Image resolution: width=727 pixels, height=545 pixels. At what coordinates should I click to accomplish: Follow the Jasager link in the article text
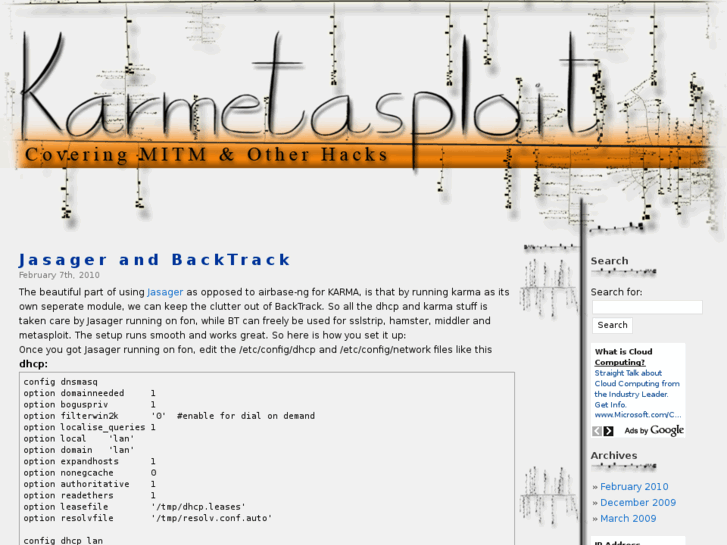(x=165, y=292)
